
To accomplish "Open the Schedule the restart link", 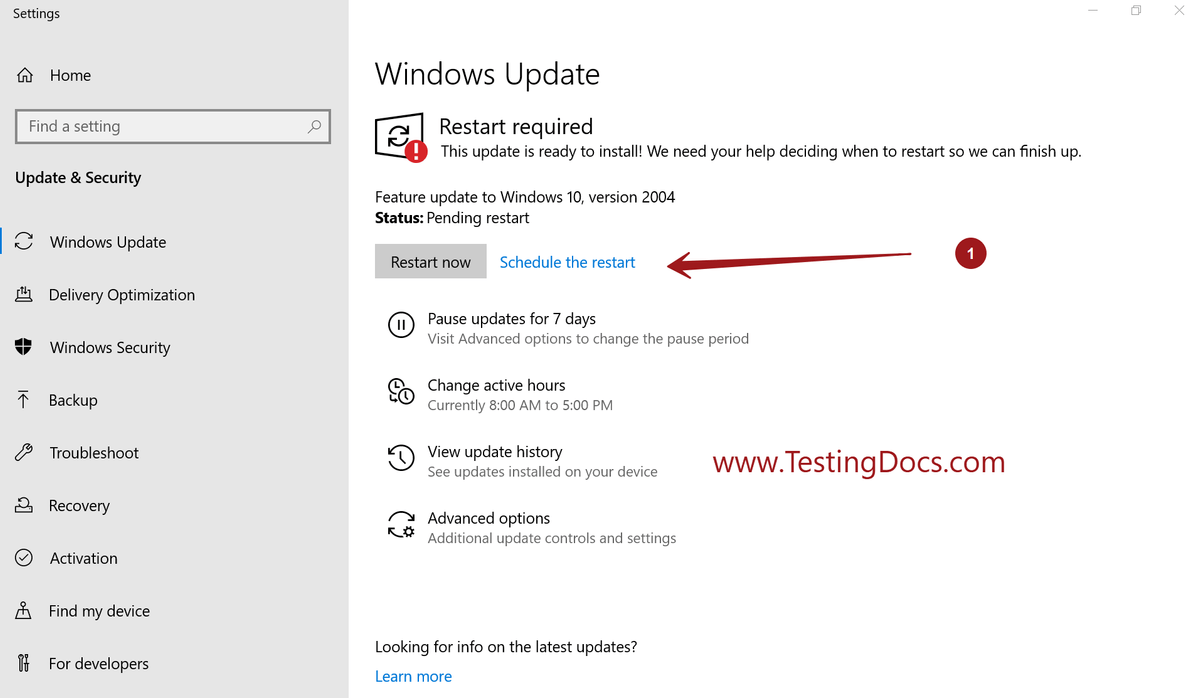I will tap(567, 261).
